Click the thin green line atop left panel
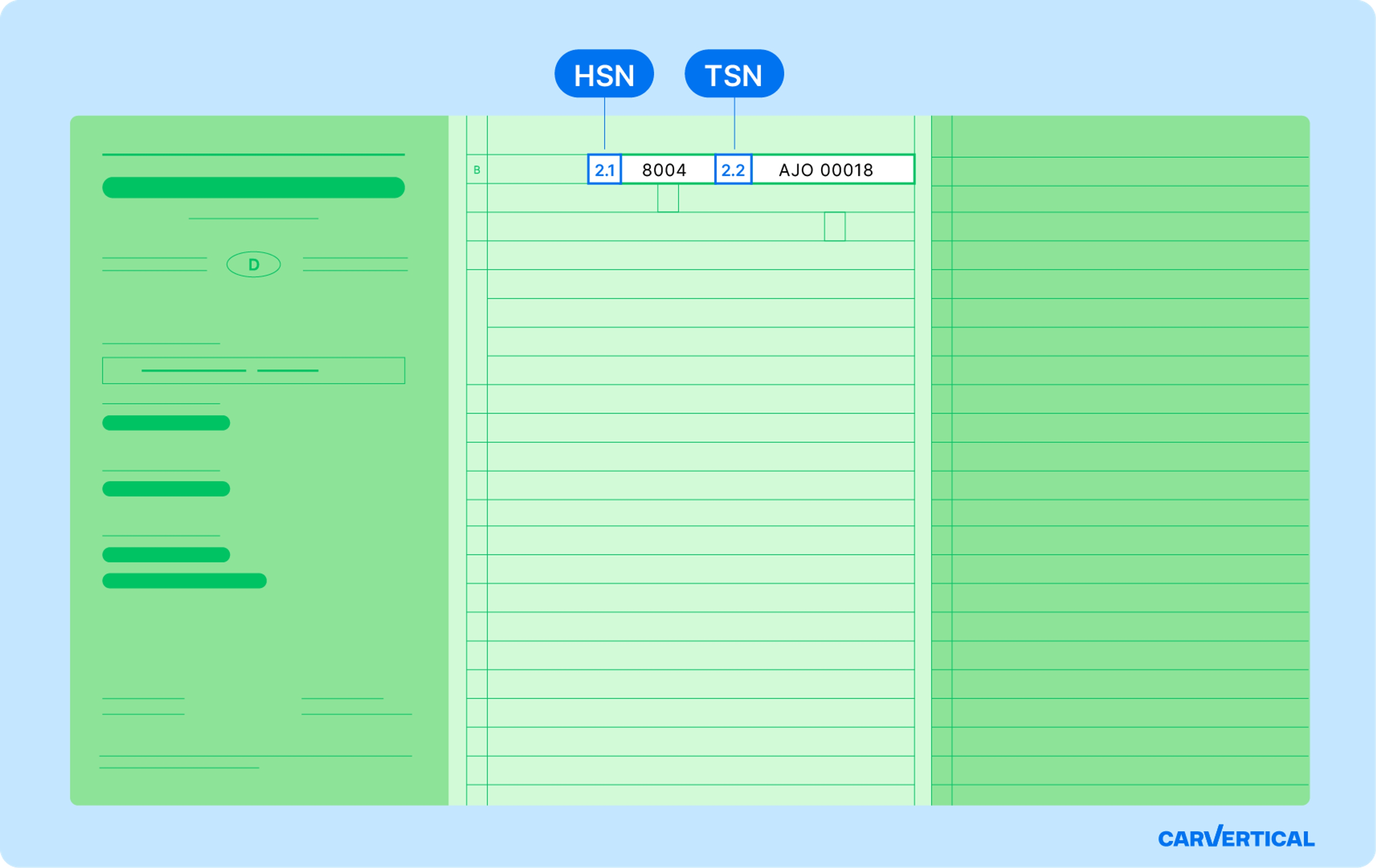This screenshot has width=1376, height=868. (253, 154)
